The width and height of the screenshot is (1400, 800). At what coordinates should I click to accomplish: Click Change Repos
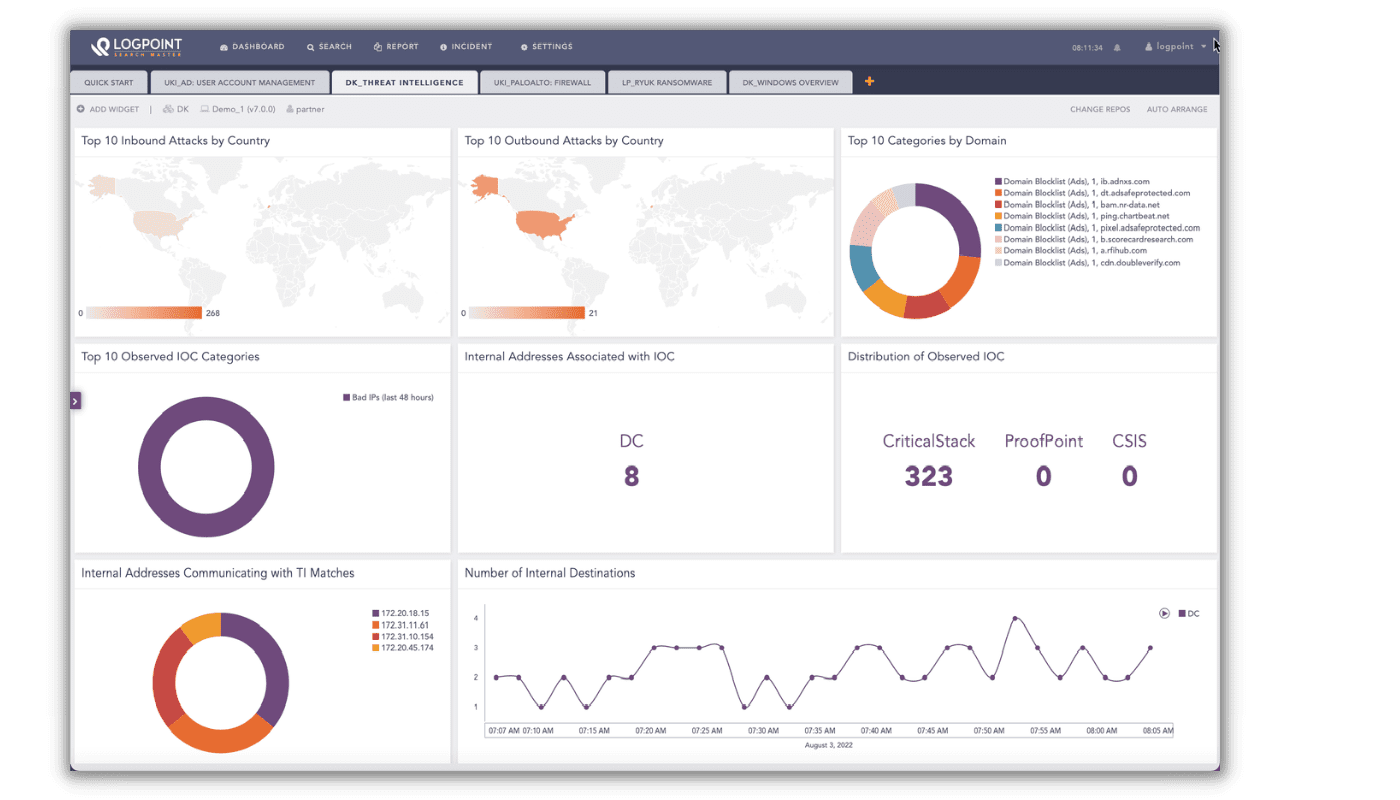point(1100,109)
